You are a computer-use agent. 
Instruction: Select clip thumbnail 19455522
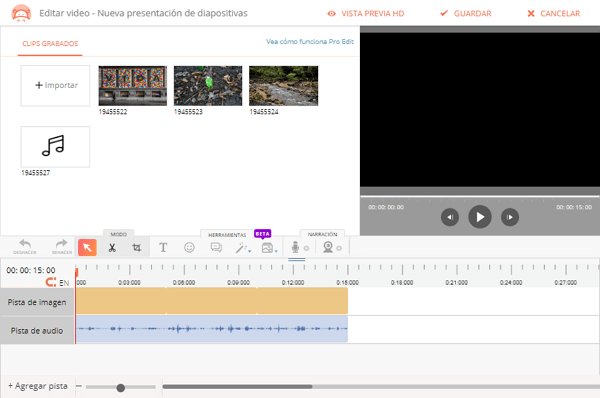pos(132,86)
